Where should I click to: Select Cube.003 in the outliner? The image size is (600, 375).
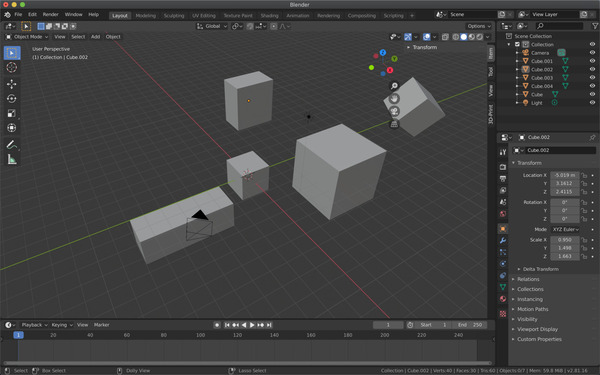(x=542, y=78)
